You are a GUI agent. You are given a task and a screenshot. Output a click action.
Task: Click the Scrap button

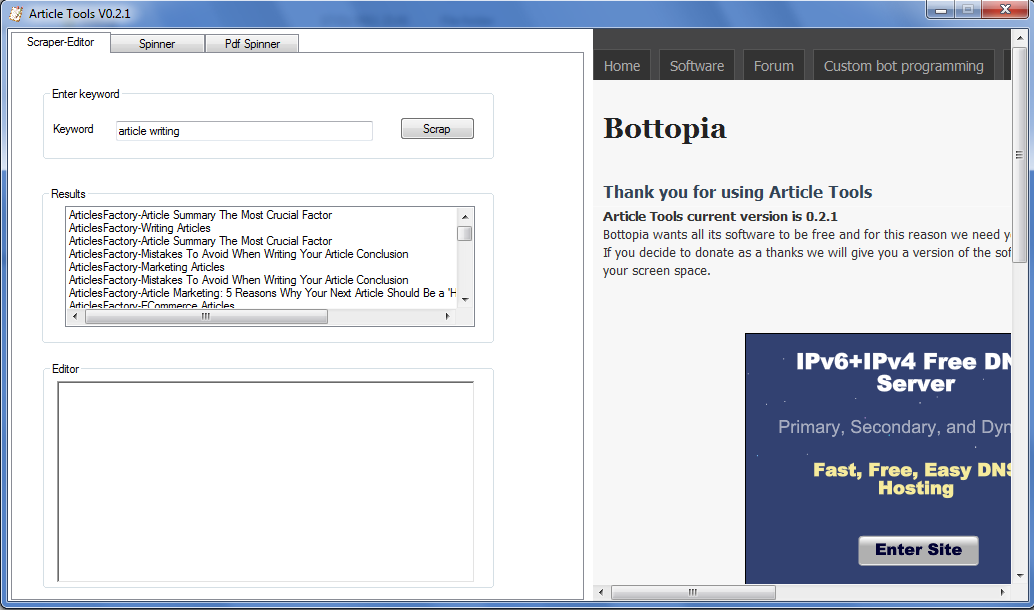(437, 129)
